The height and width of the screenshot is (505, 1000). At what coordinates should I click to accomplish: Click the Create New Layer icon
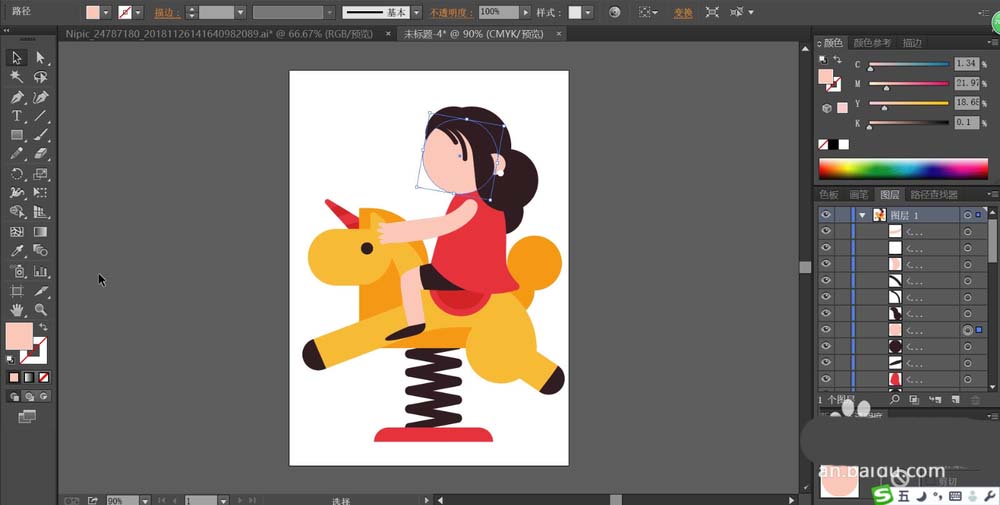pyautogui.click(x=955, y=400)
